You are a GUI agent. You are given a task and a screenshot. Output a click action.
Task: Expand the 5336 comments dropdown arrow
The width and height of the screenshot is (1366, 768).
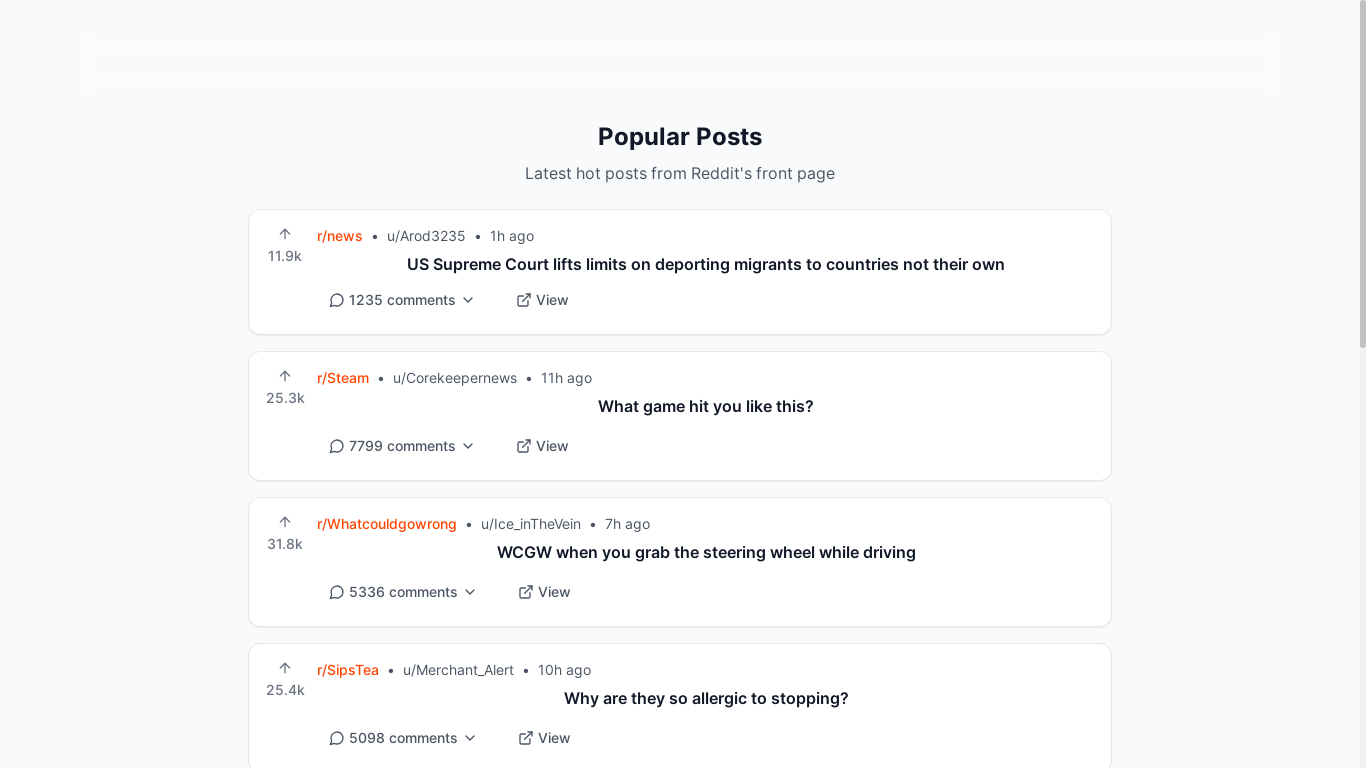pyautogui.click(x=470, y=592)
